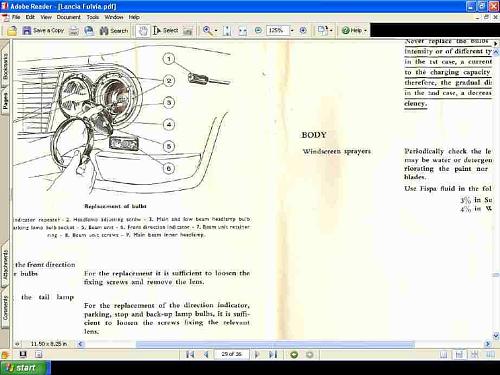Click the Rotate view pages icon
500x375 pixels.
coord(322,30)
